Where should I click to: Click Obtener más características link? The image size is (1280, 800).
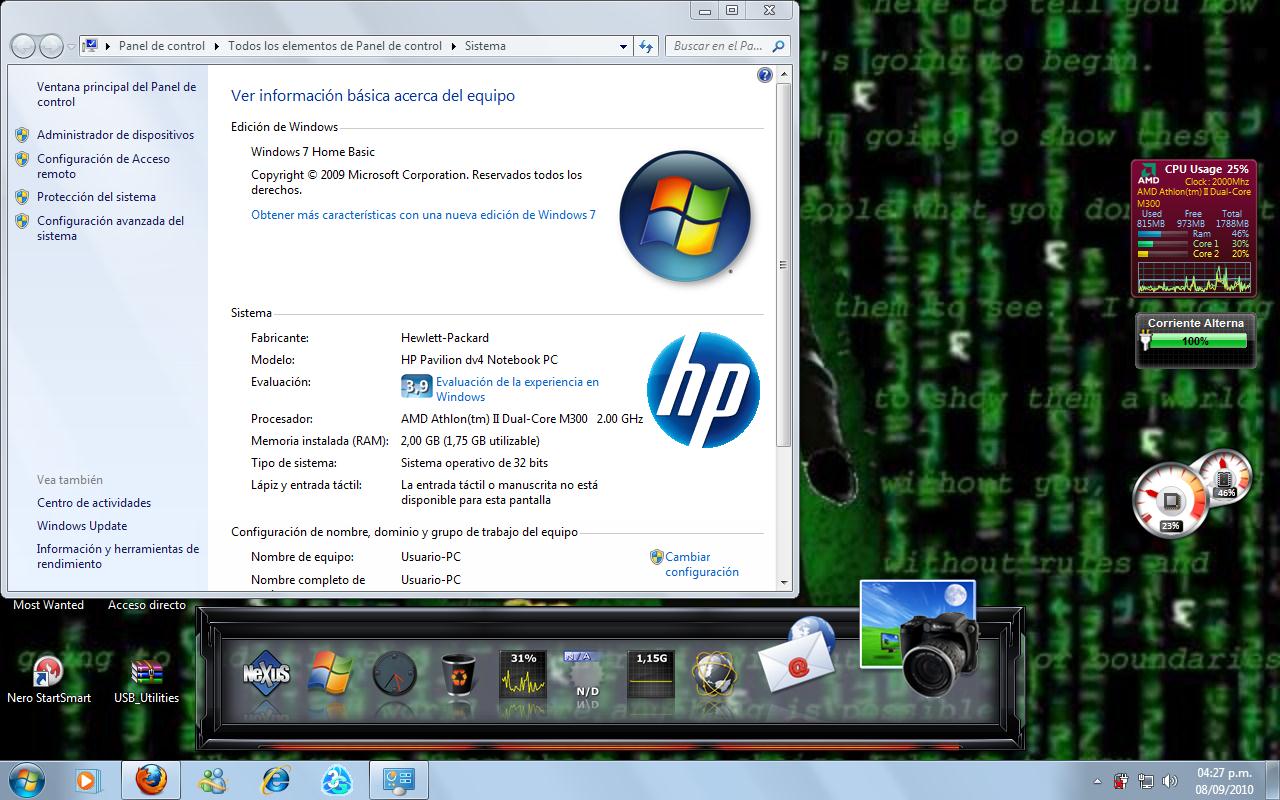click(423, 215)
